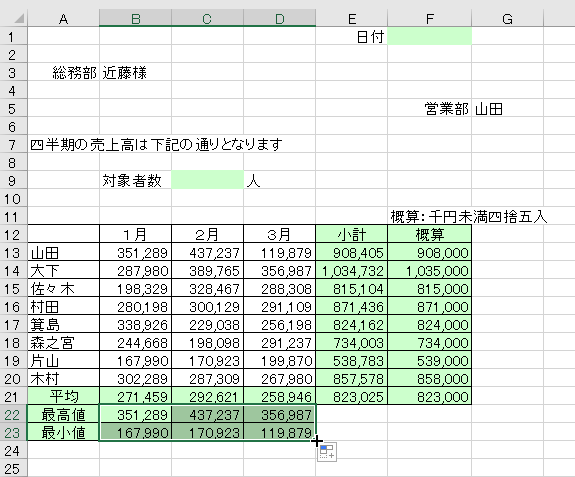Click the 小計 header cell
The width and height of the screenshot is (575, 477).
coord(351,234)
